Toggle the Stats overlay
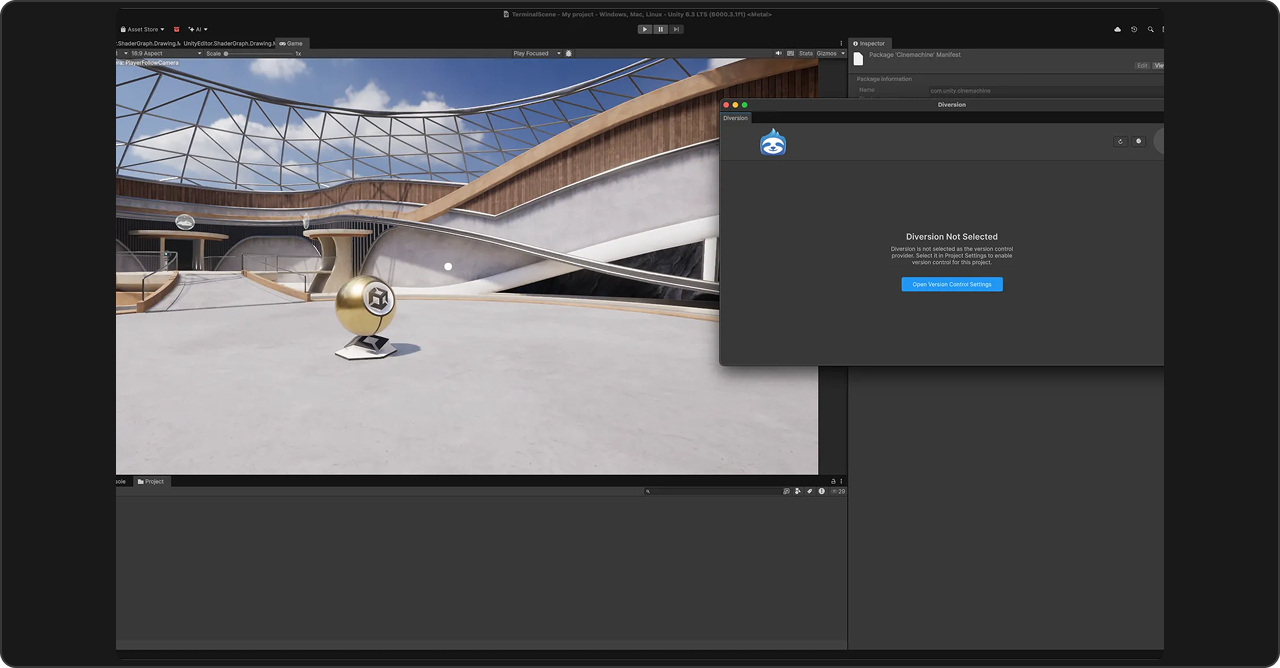 (806, 53)
